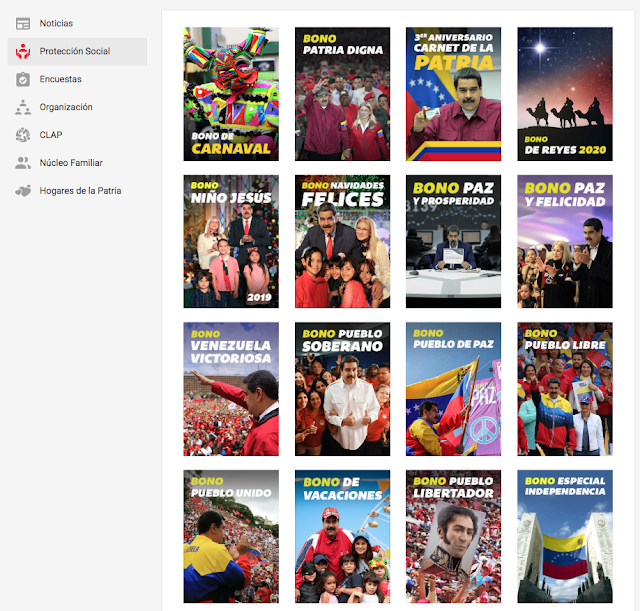The image size is (640, 611).
Task: Click the Núcleo Familiar people icon
Action: 23,163
